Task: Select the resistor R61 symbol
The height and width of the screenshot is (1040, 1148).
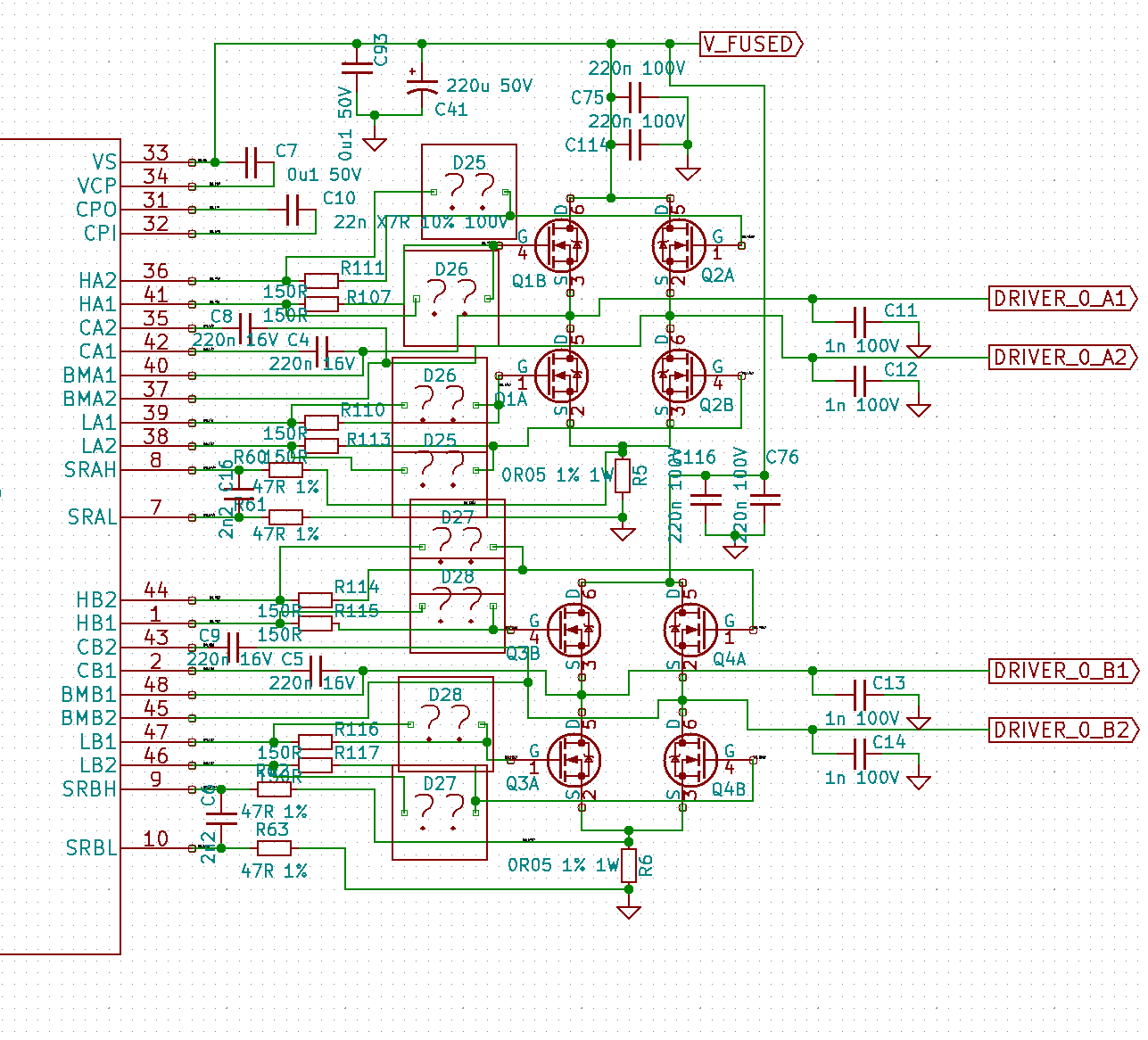Action: coord(286,516)
